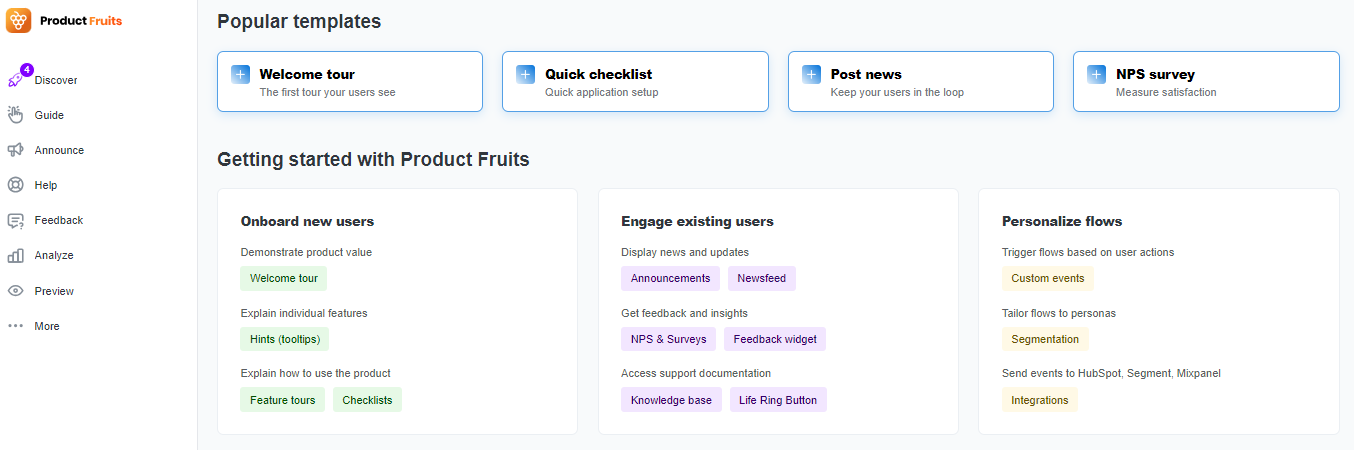Open the Feature tours tag
Screen dimensions: 1354x450
[x=283, y=400]
